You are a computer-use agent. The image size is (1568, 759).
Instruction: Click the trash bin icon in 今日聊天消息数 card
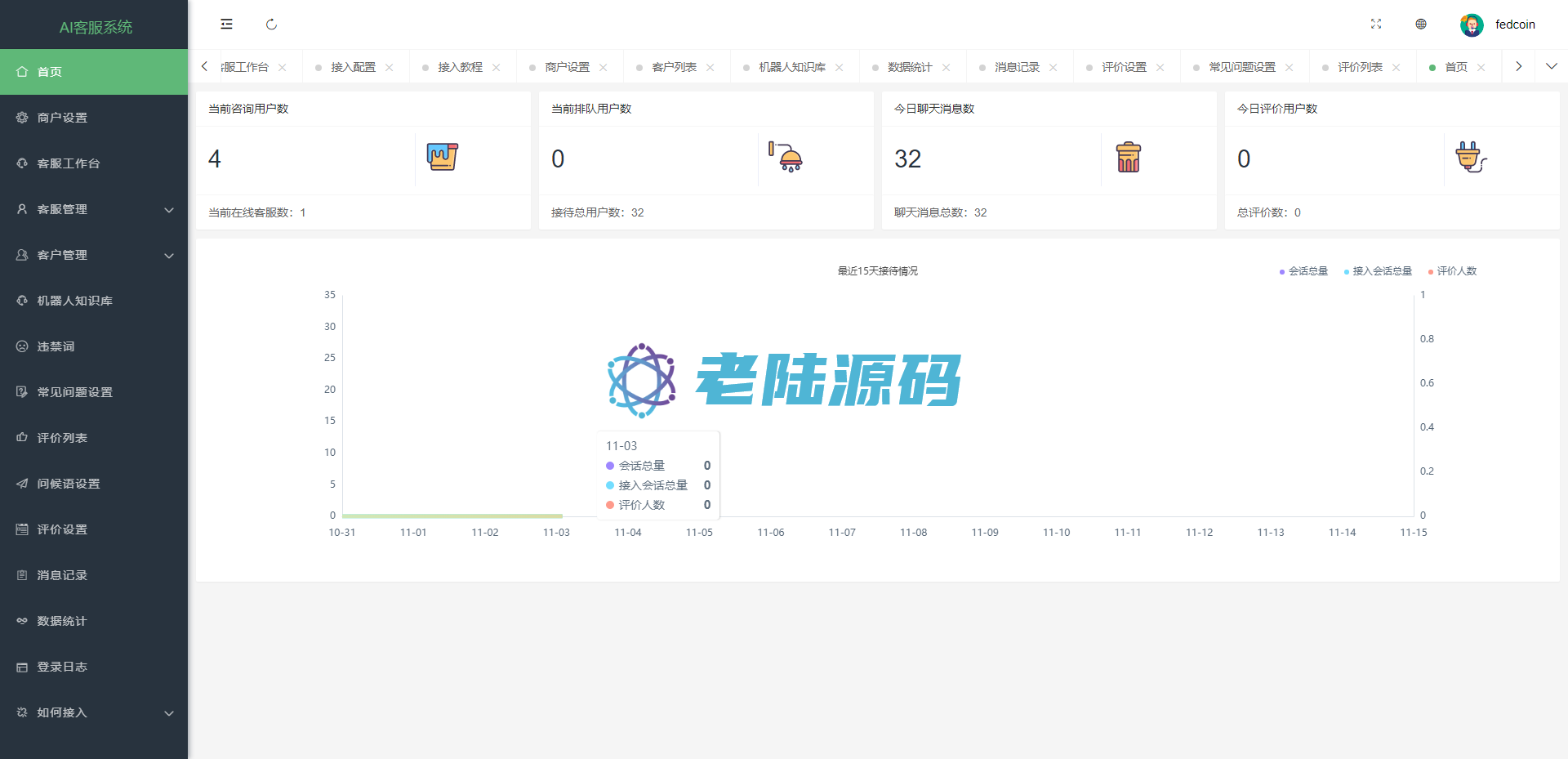[1128, 157]
